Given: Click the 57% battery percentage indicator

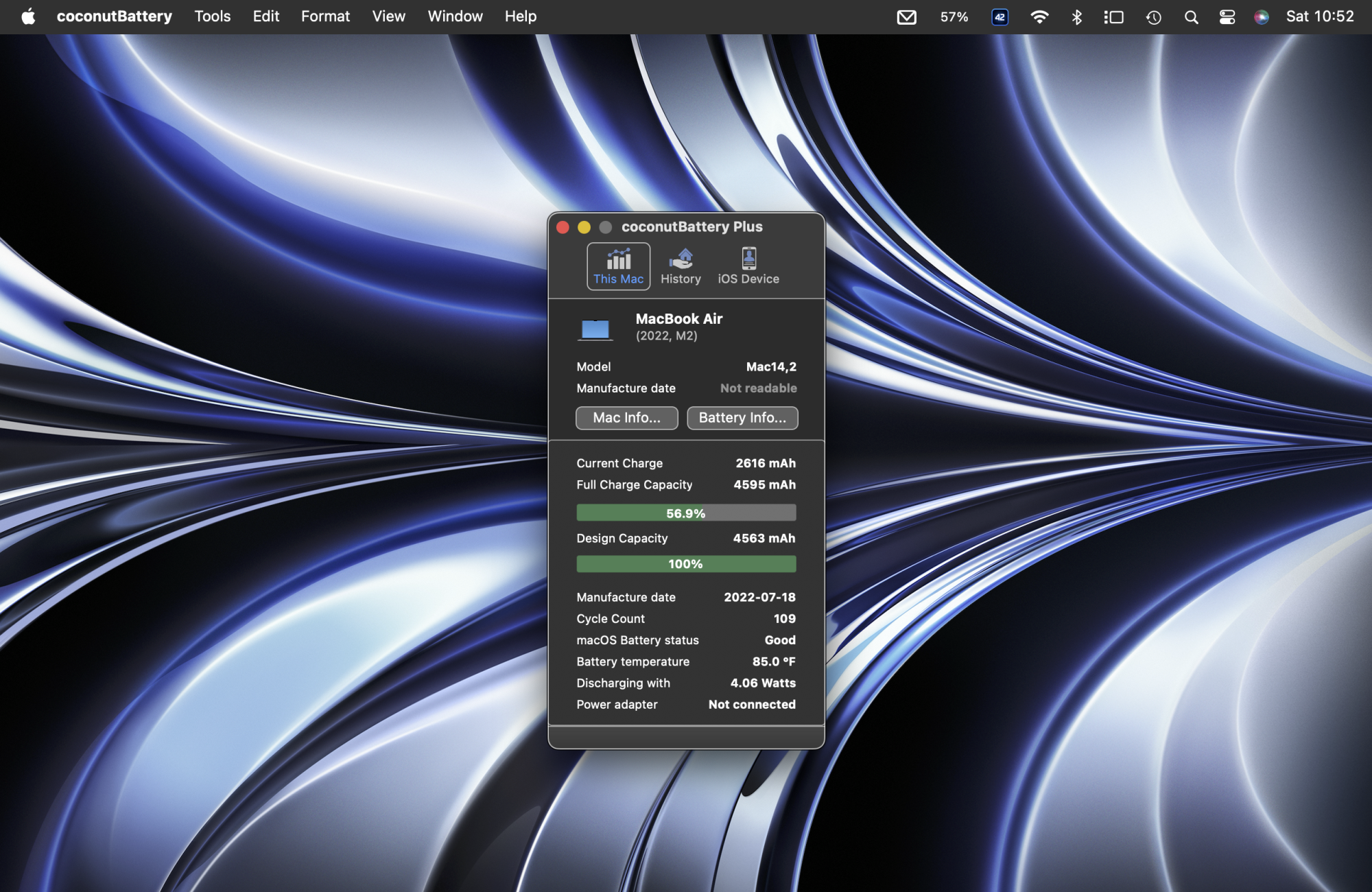Looking at the screenshot, I should point(954,17).
